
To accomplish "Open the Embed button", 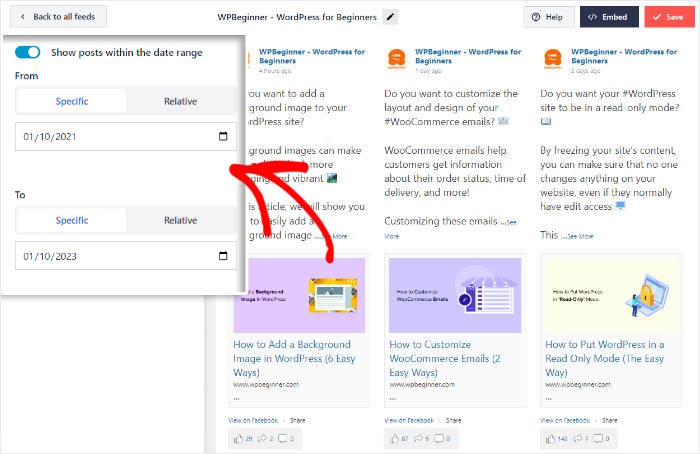I will point(609,17).
